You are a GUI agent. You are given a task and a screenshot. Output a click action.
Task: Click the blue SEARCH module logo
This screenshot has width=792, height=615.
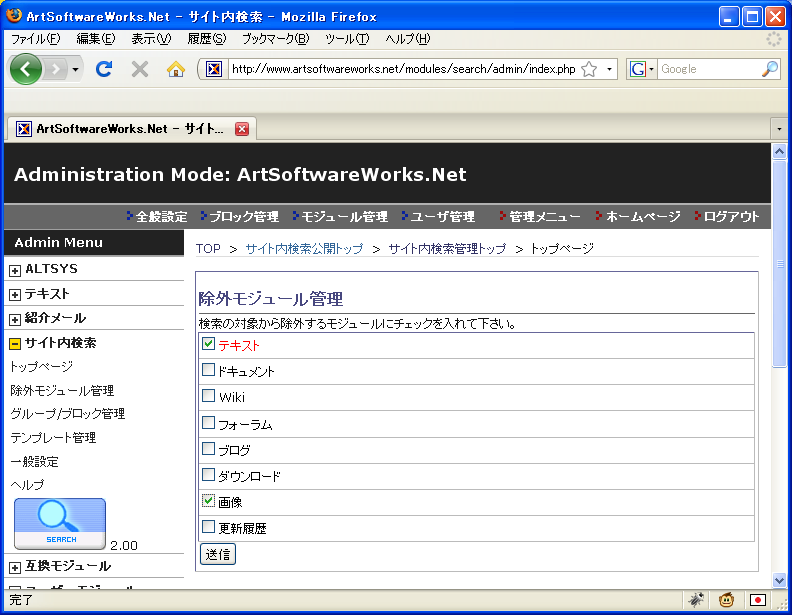click(59, 524)
